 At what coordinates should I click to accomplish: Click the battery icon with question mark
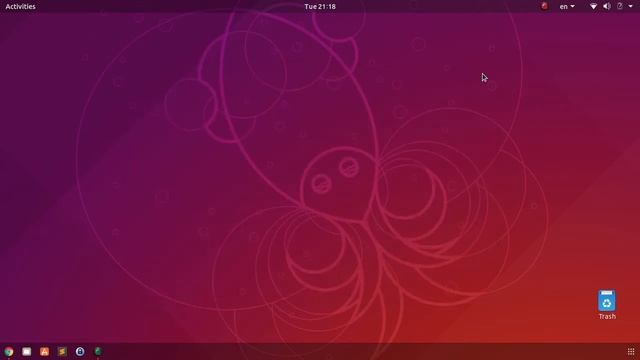pyautogui.click(x=620, y=7)
